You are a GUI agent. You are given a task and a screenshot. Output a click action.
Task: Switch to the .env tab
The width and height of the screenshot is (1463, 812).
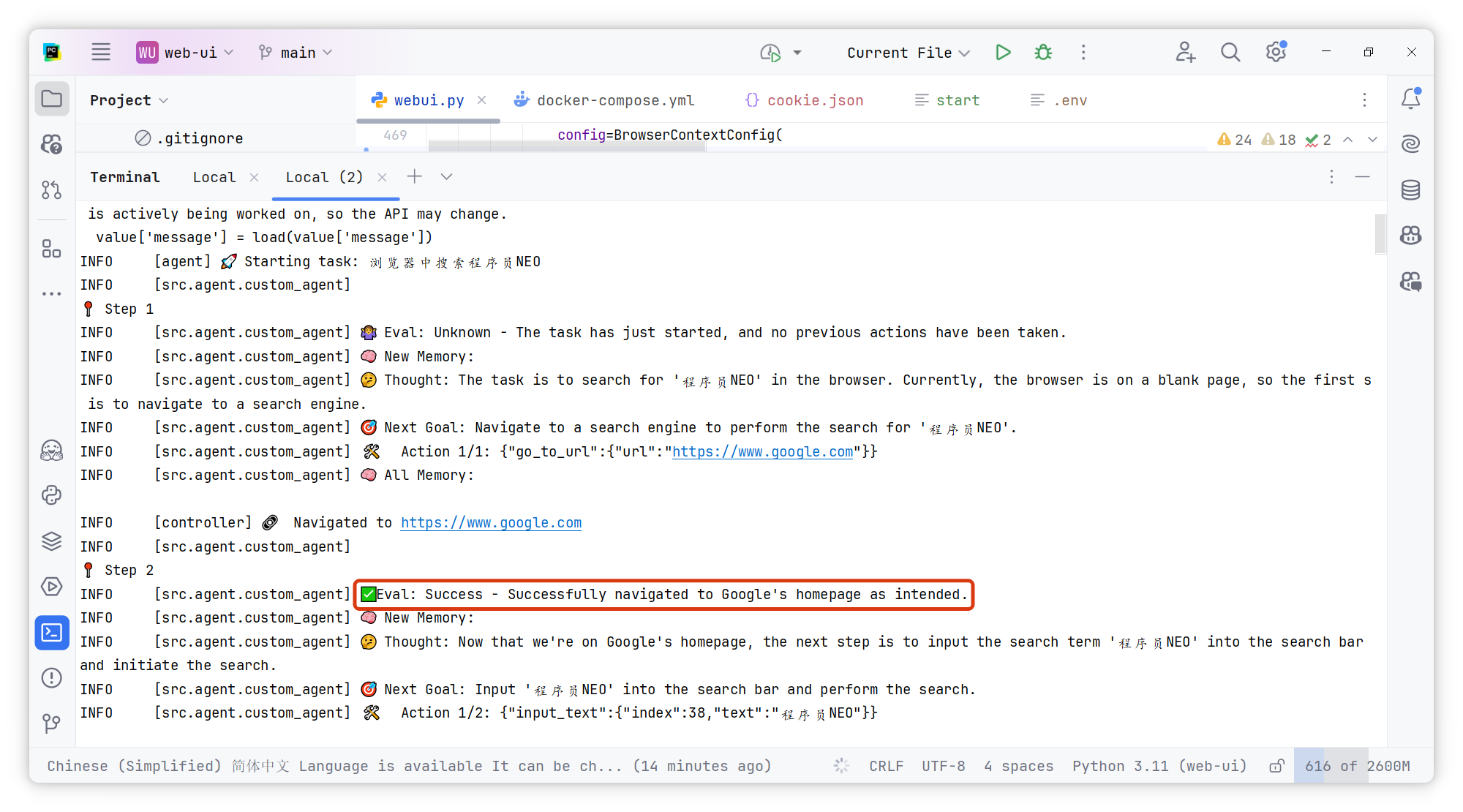tap(1058, 100)
